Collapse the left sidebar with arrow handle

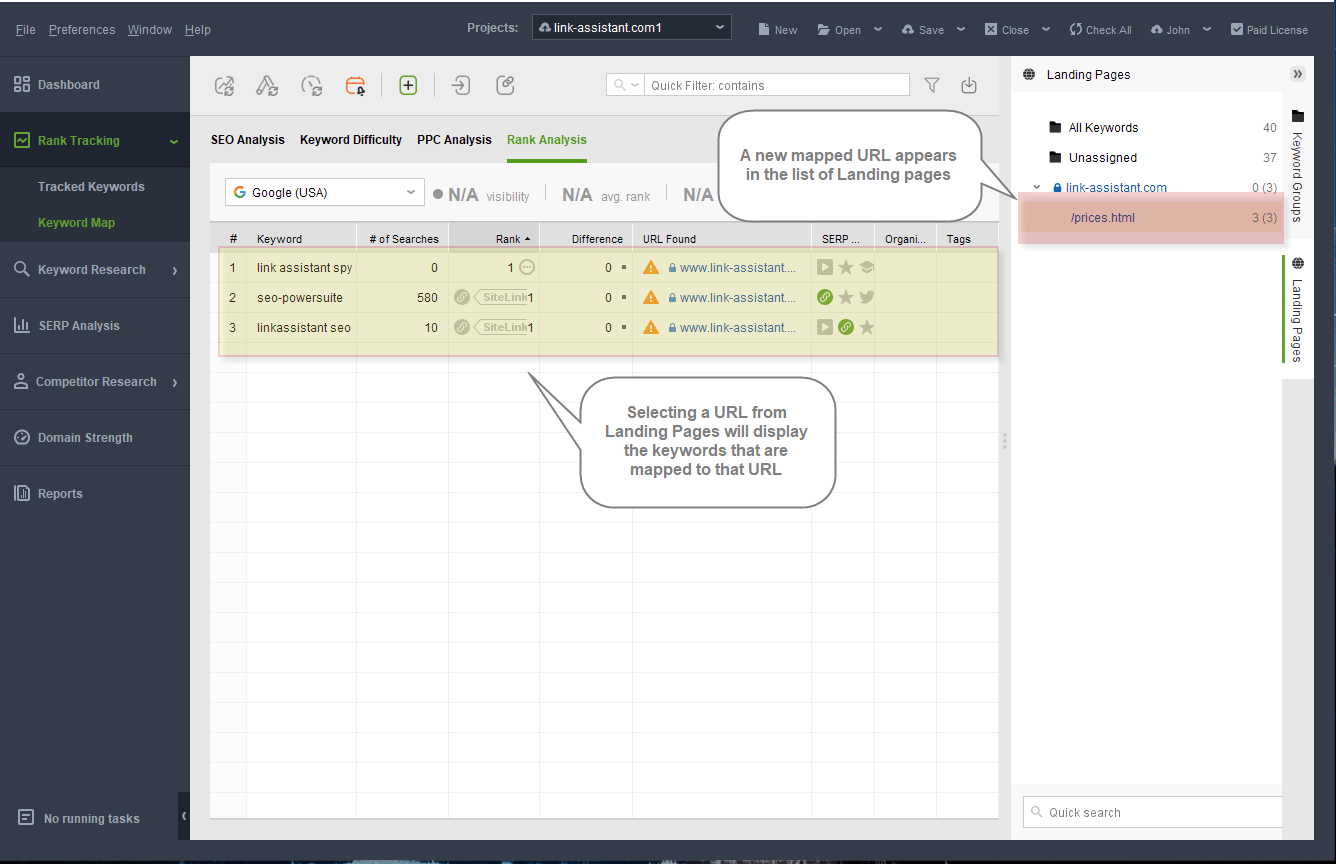[184, 817]
